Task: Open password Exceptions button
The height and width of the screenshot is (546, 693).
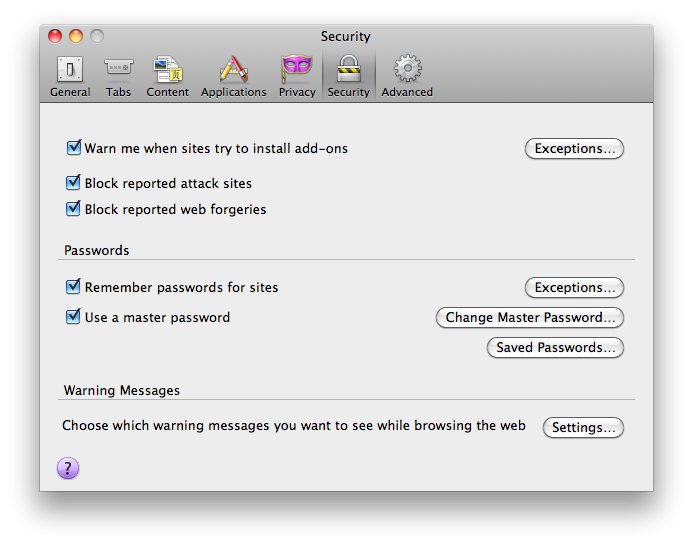Action: (574, 287)
